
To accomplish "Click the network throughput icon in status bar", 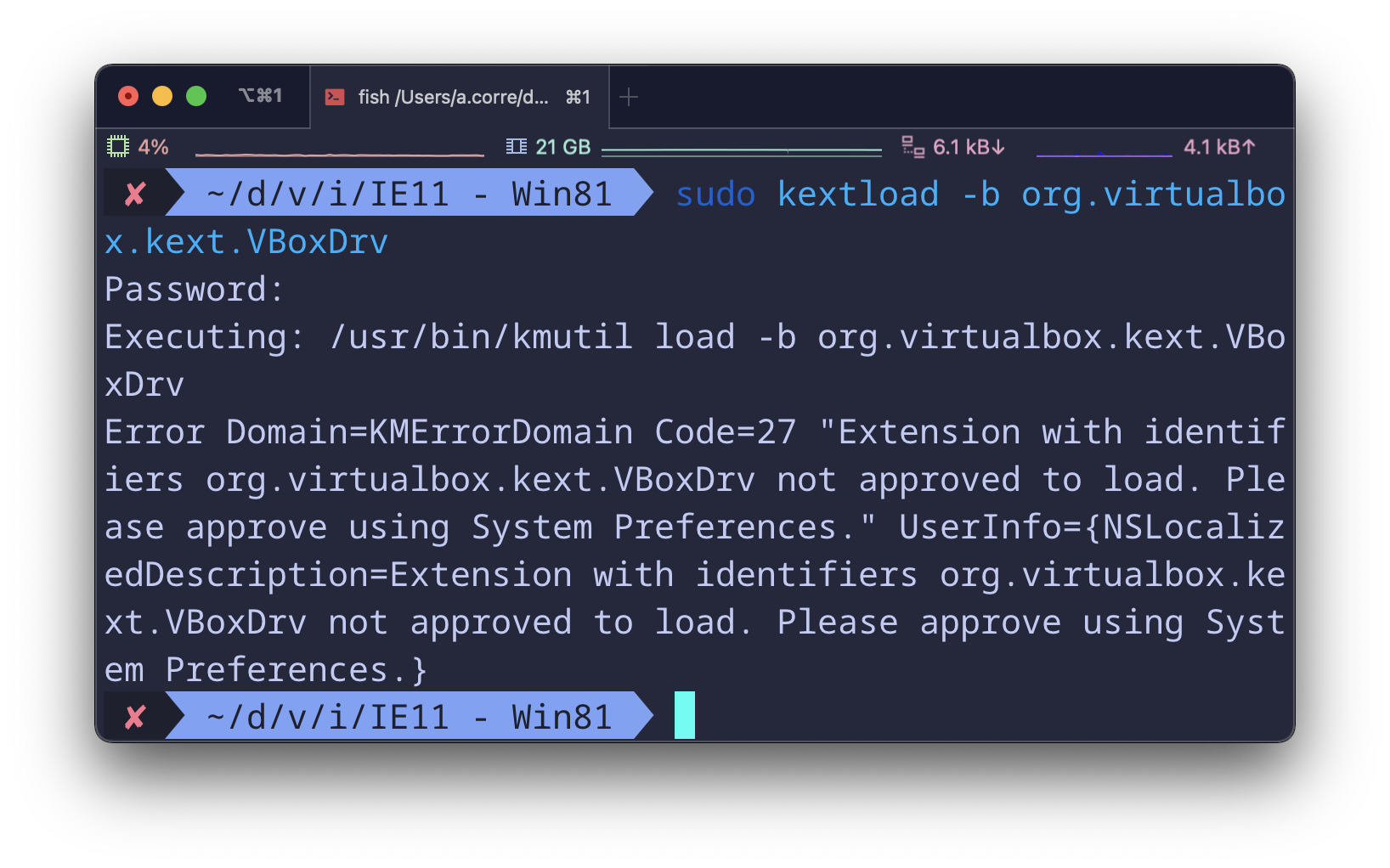I will click(913, 147).
